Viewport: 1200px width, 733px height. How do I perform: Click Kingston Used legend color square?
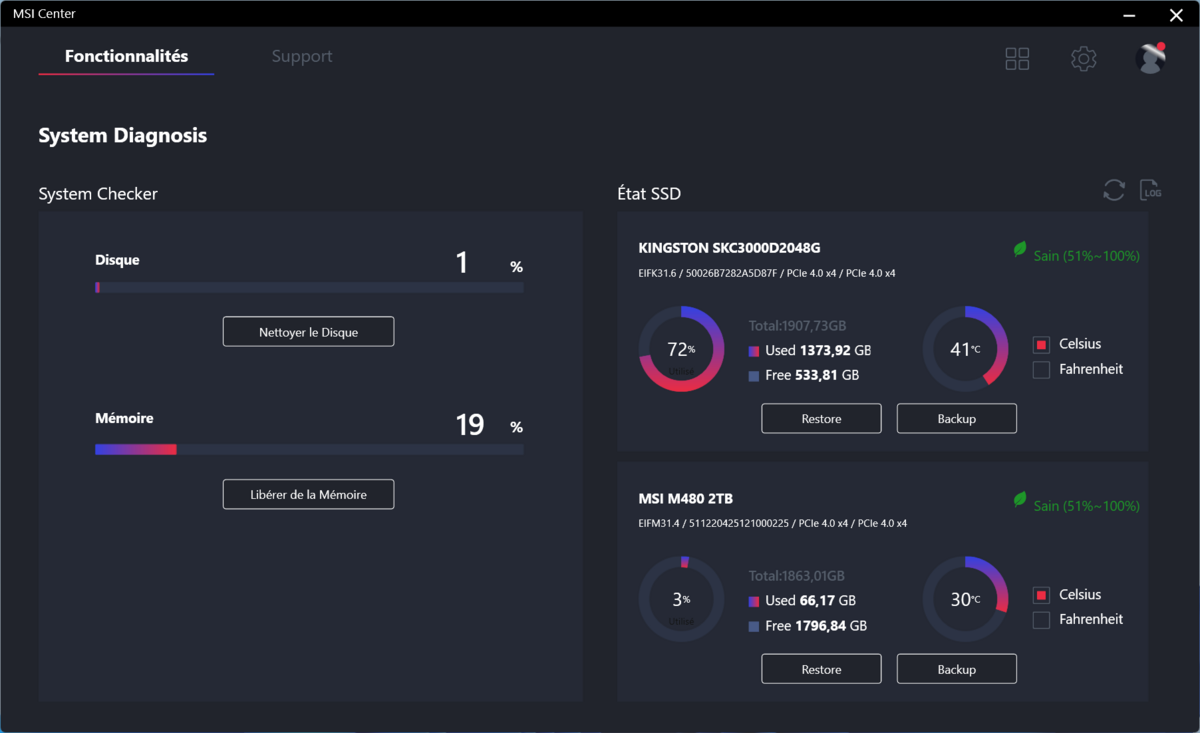754,351
